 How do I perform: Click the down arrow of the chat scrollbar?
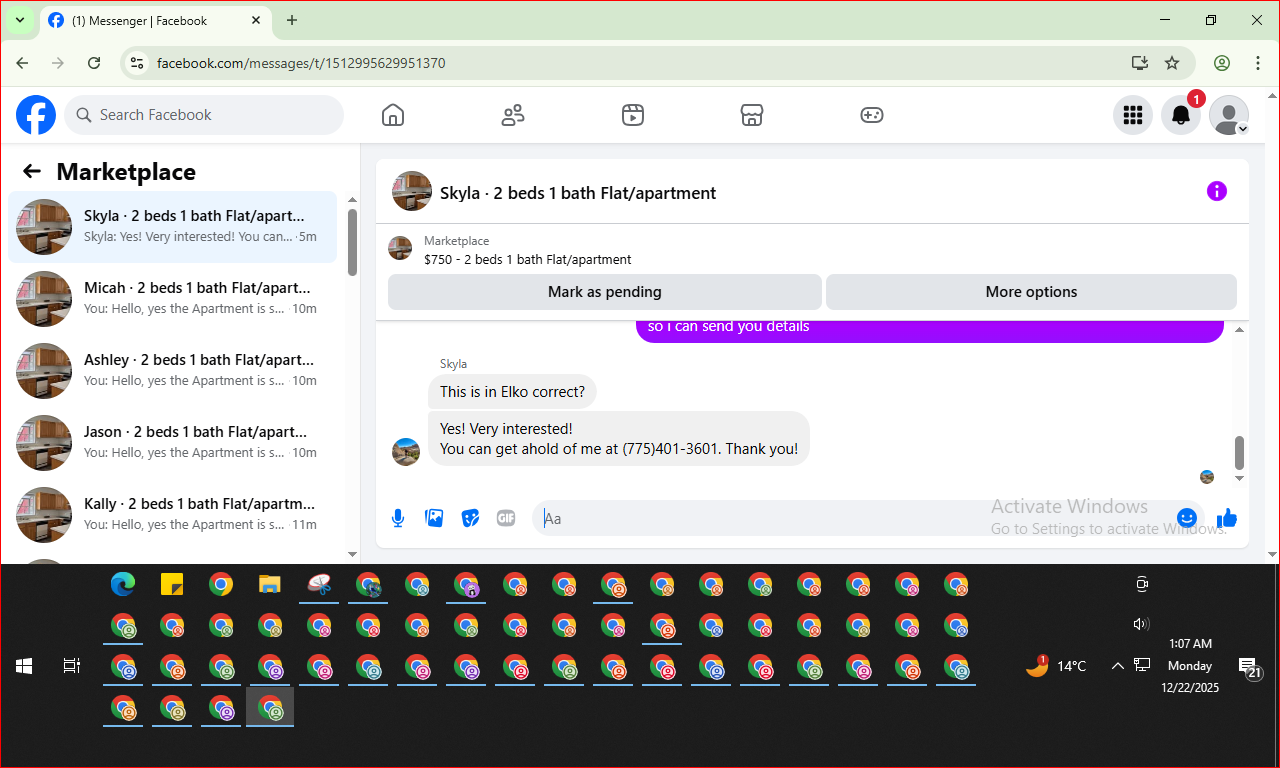pyautogui.click(x=1240, y=478)
